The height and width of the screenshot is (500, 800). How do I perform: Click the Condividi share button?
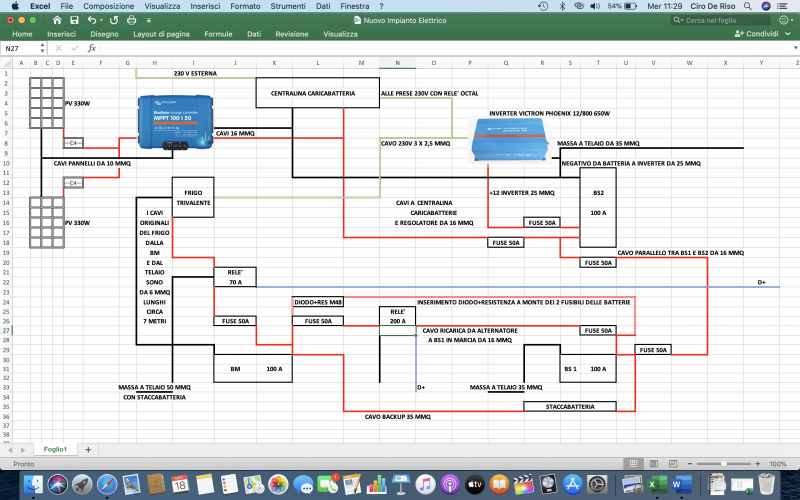pyautogui.click(x=756, y=34)
